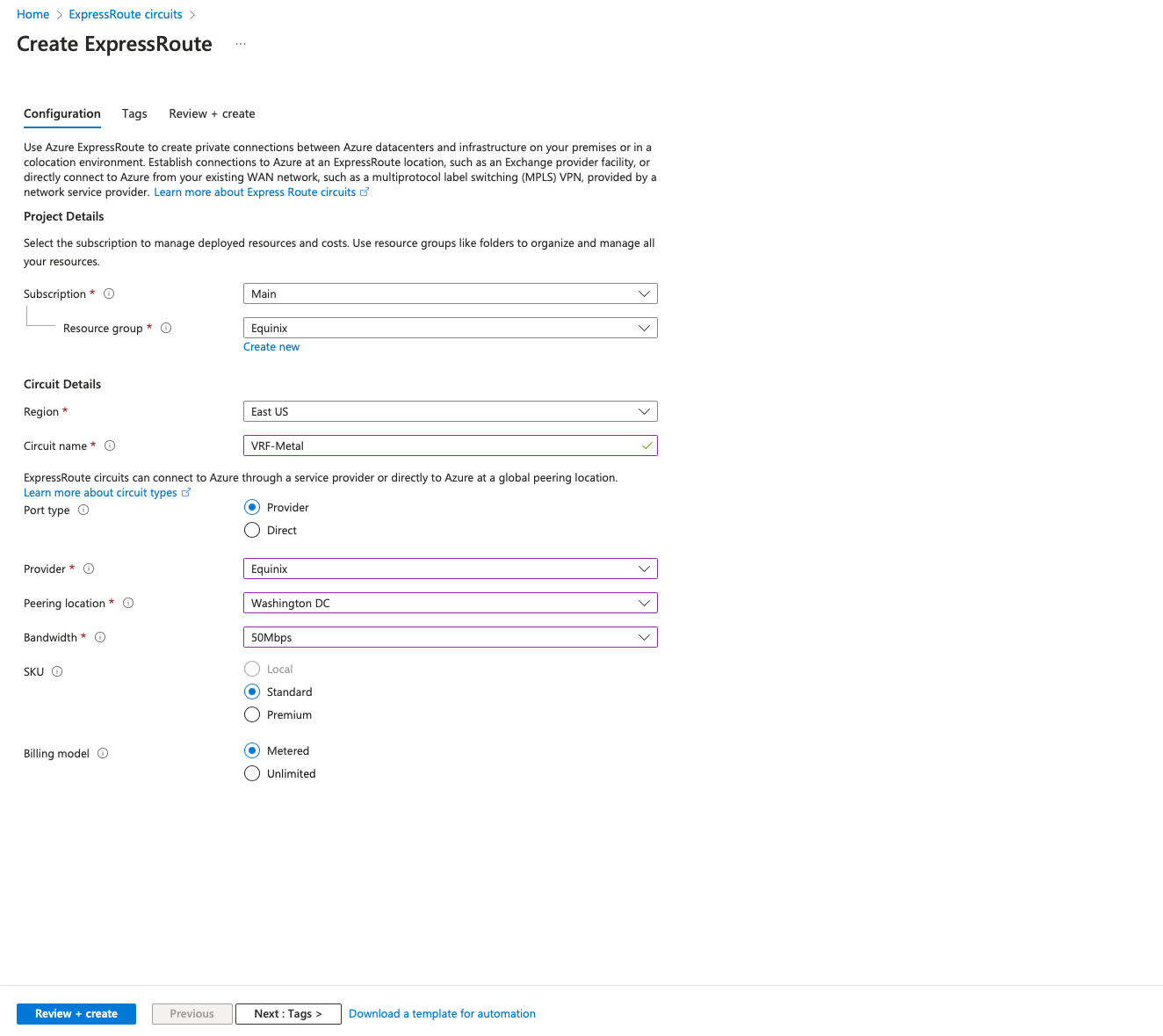Click the Review + create button
Viewport: 1163px width, 1036px height.
click(x=76, y=1013)
